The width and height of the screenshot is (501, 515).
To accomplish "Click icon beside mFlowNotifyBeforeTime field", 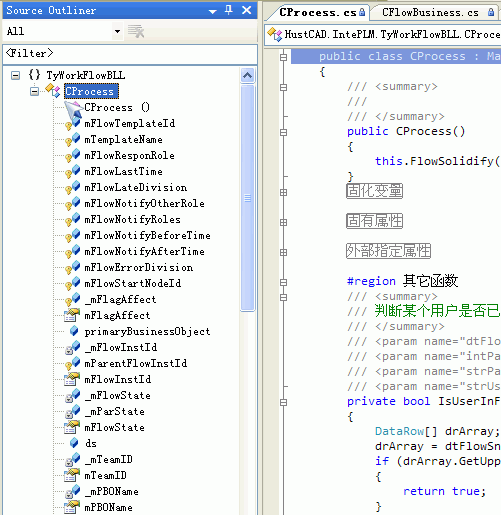I will (72, 235).
